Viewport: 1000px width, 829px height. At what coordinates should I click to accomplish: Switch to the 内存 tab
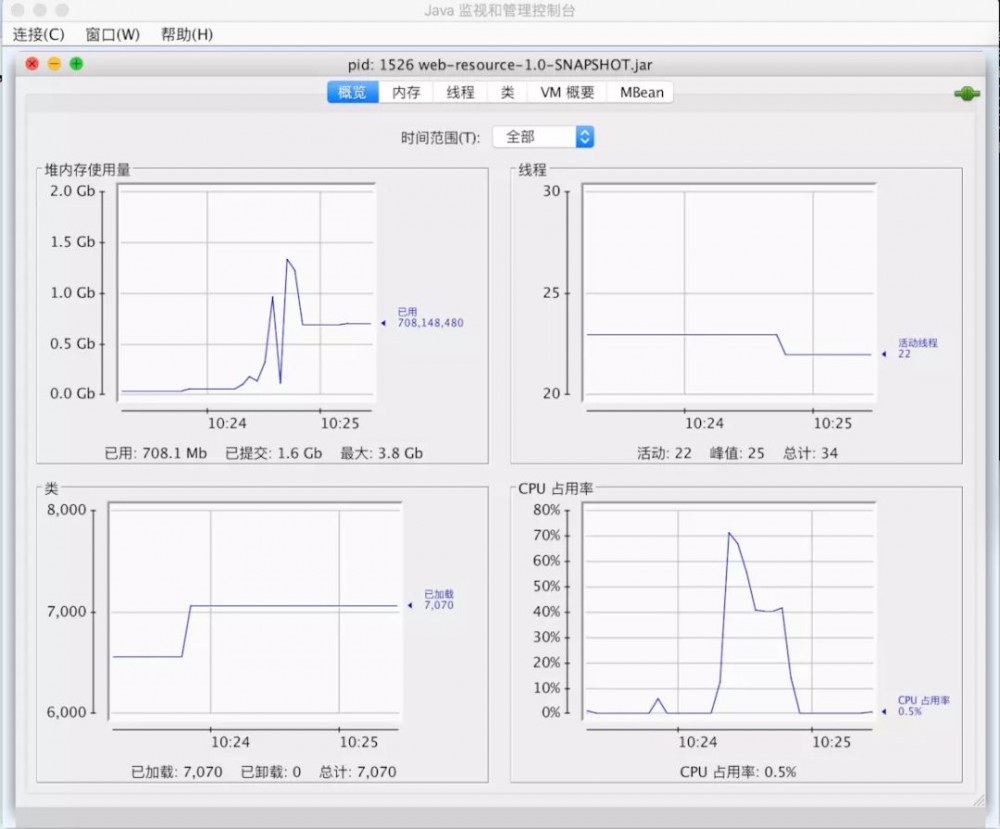coord(406,92)
